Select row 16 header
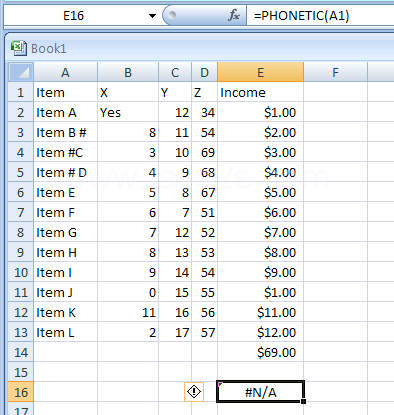This screenshot has height=415, width=394. (x=21, y=392)
